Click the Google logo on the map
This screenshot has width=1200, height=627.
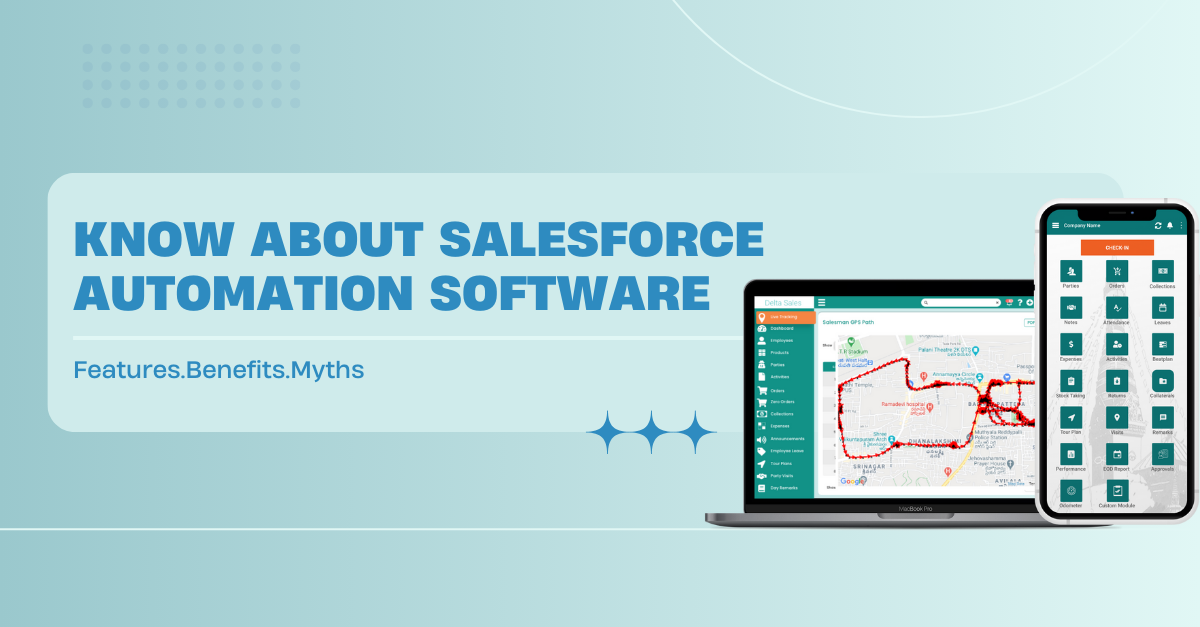(x=851, y=481)
